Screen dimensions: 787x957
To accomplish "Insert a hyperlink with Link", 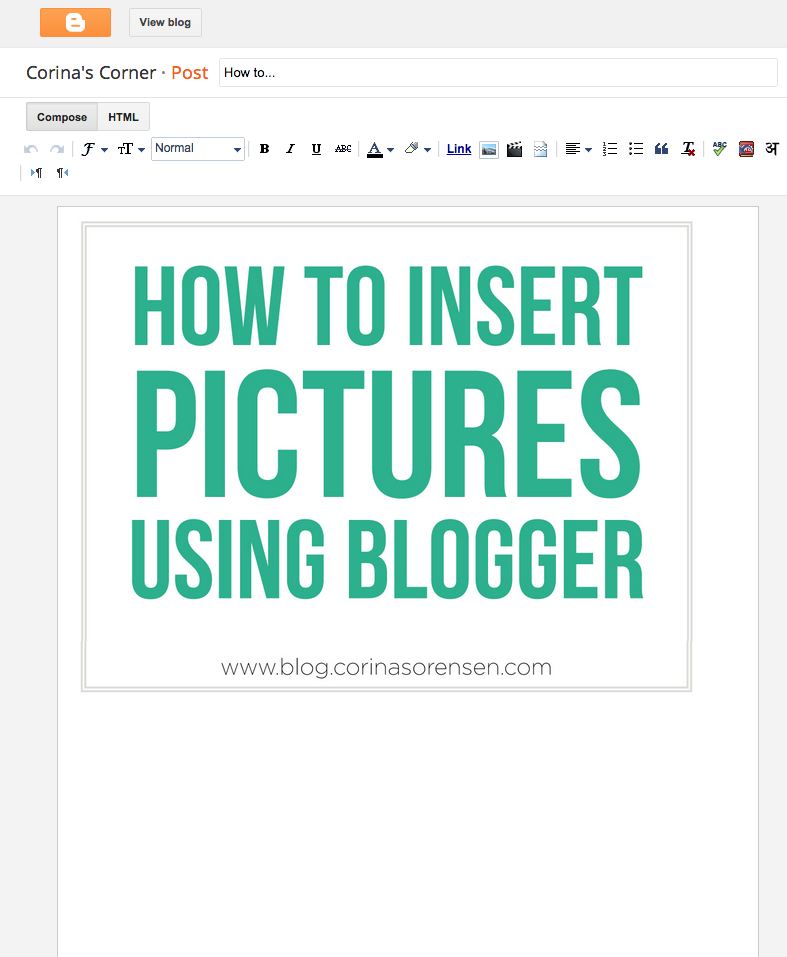I will [x=459, y=149].
